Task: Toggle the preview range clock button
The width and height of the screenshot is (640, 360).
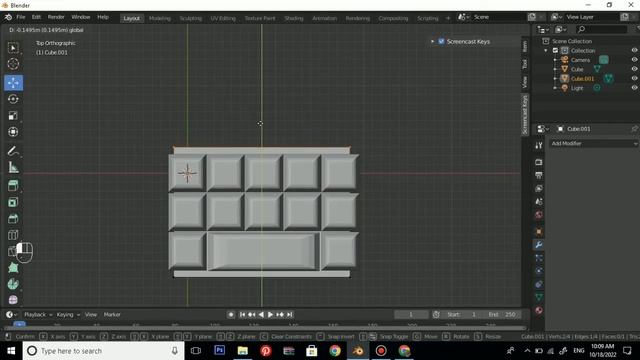Action: [436, 314]
